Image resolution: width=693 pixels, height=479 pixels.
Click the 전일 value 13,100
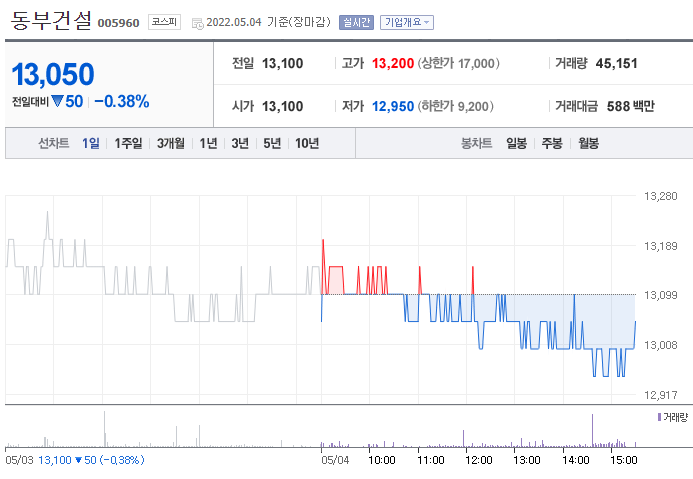click(x=282, y=63)
